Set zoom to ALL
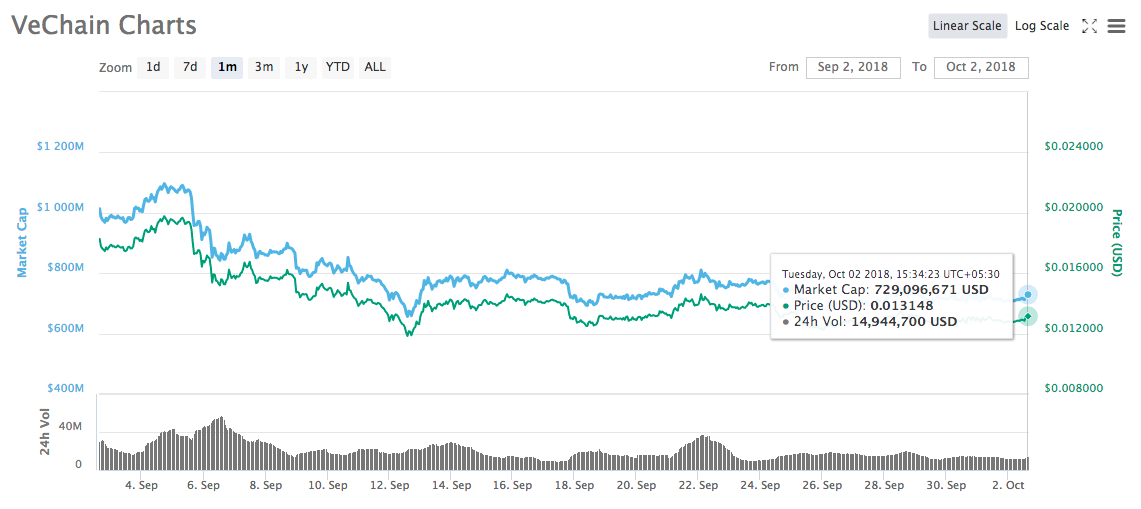 point(375,67)
